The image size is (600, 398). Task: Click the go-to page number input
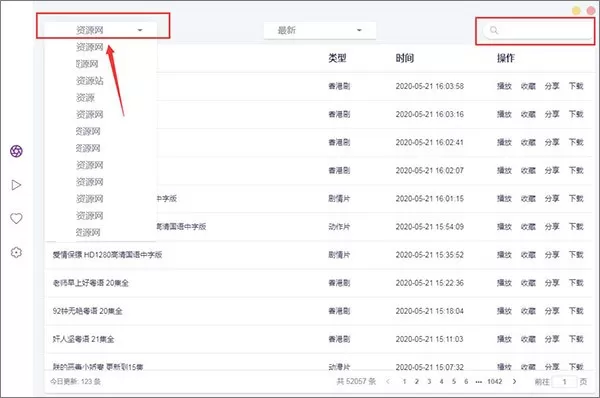(564, 382)
